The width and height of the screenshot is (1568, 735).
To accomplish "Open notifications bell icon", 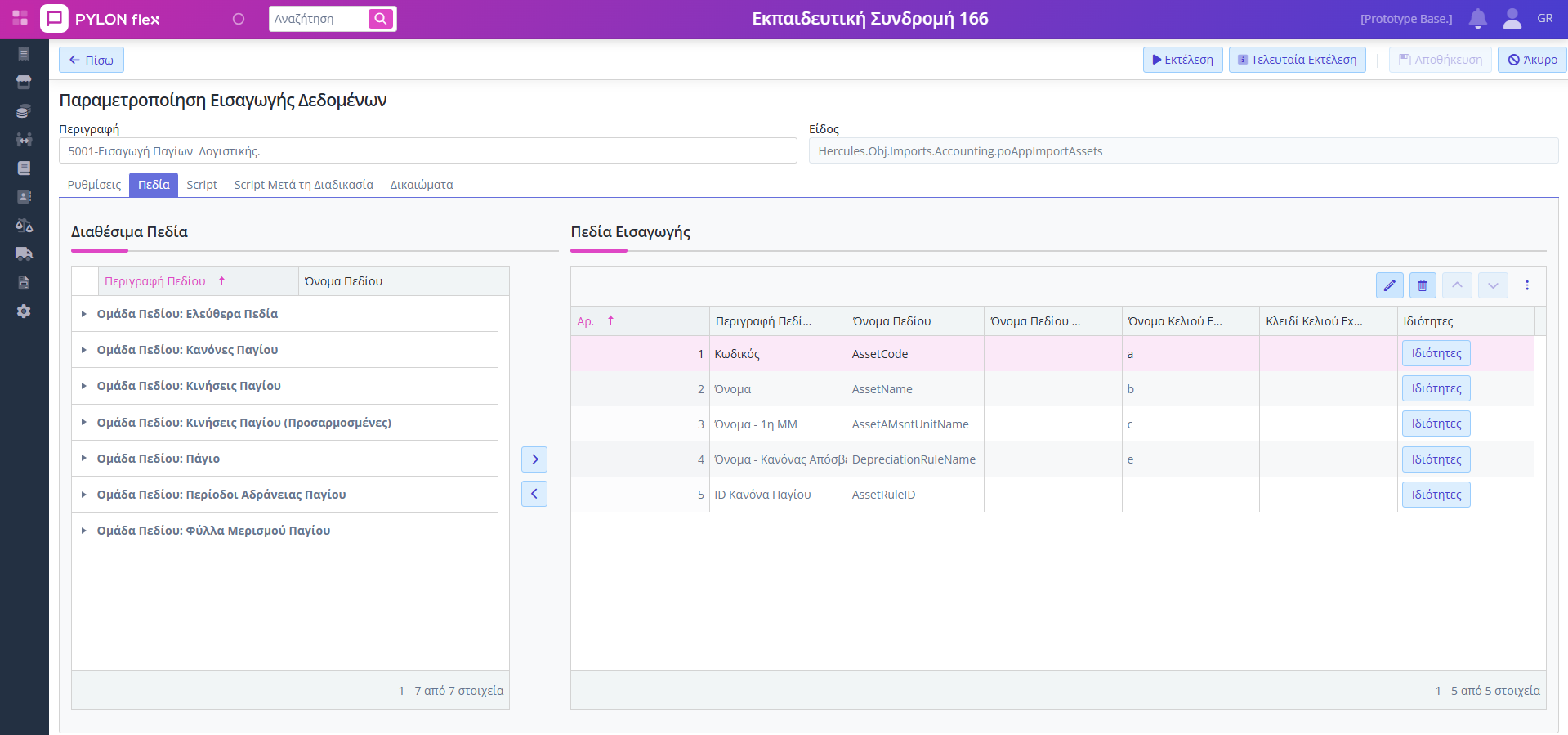I will [x=1477, y=19].
